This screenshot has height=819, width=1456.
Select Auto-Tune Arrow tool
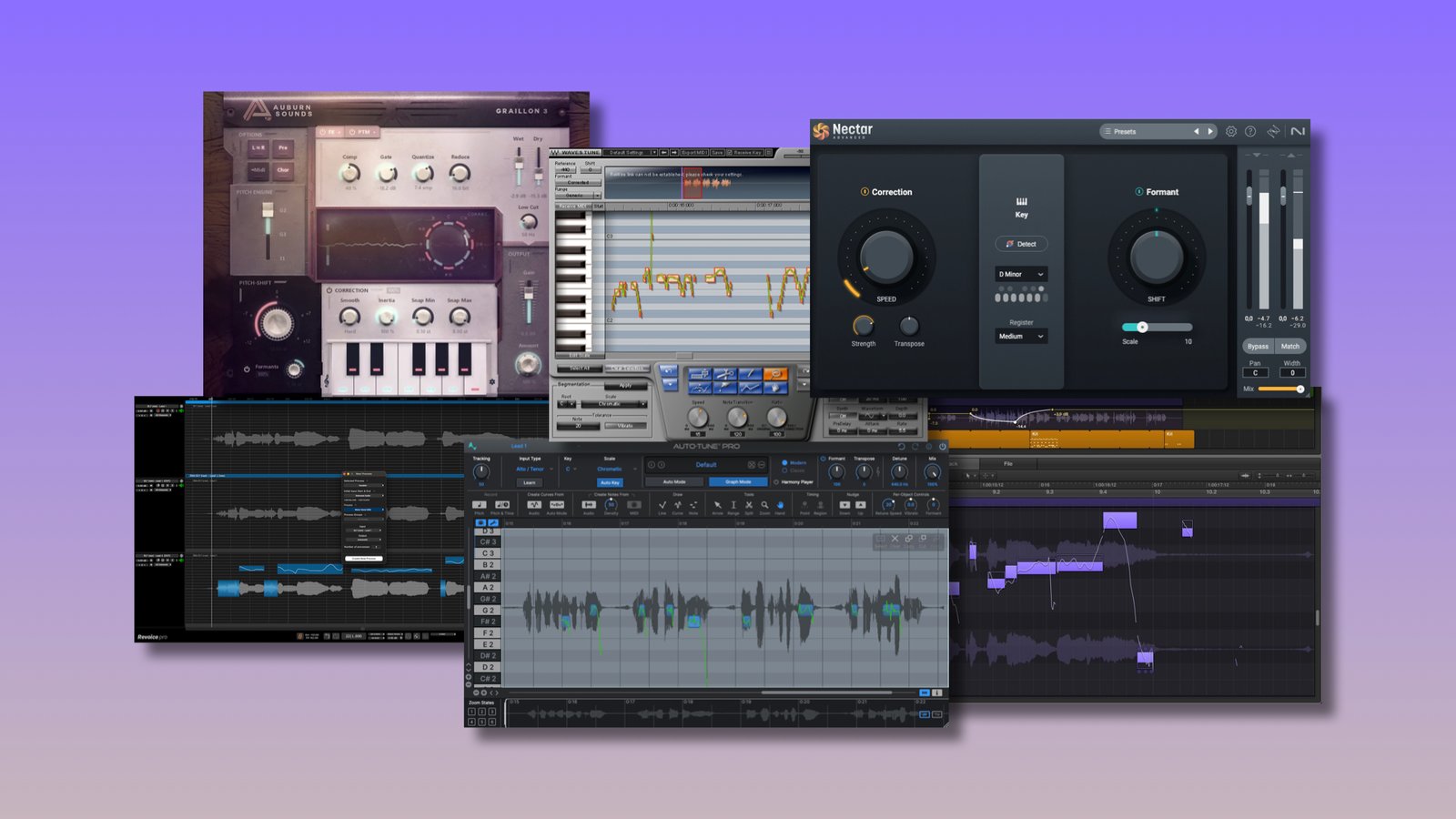point(718,505)
